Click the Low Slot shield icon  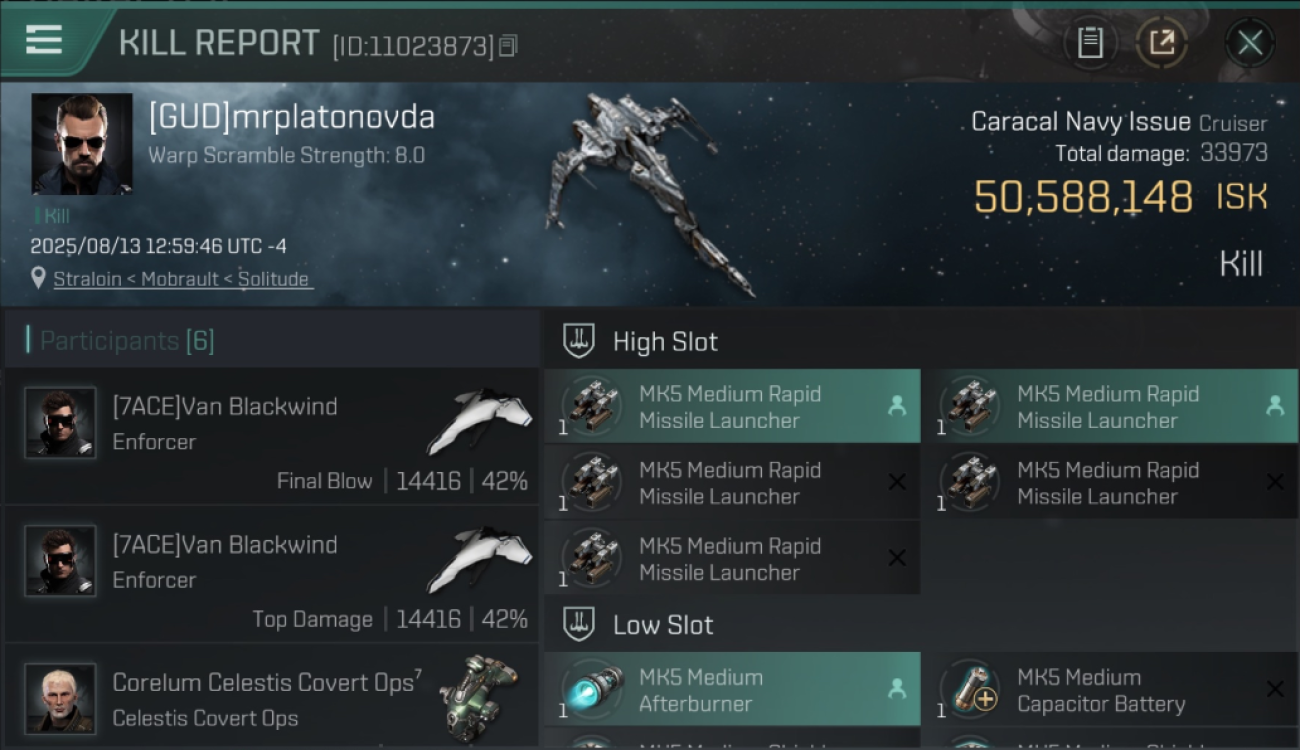point(579,625)
